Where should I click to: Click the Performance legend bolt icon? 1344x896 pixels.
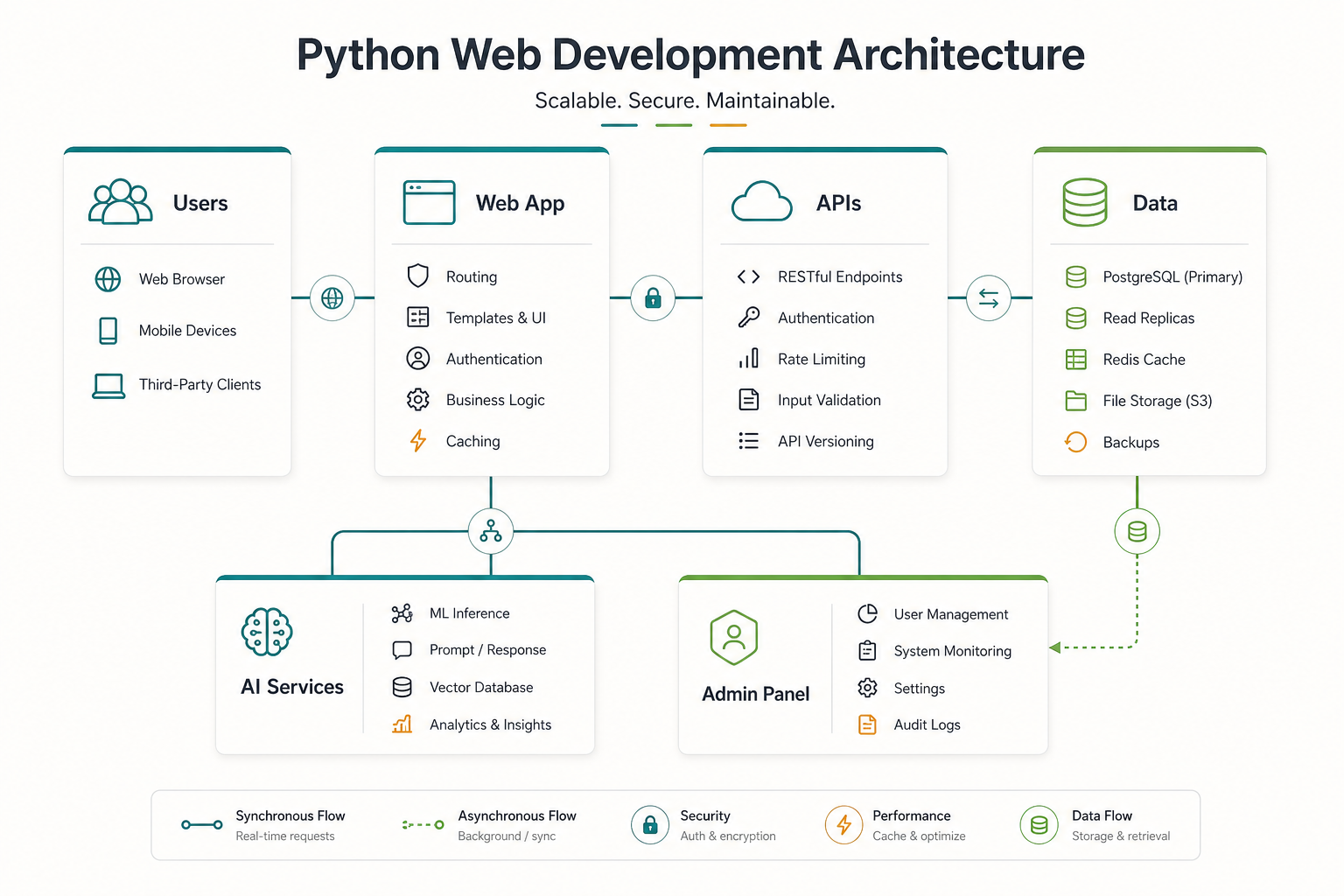[x=844, y=824]
